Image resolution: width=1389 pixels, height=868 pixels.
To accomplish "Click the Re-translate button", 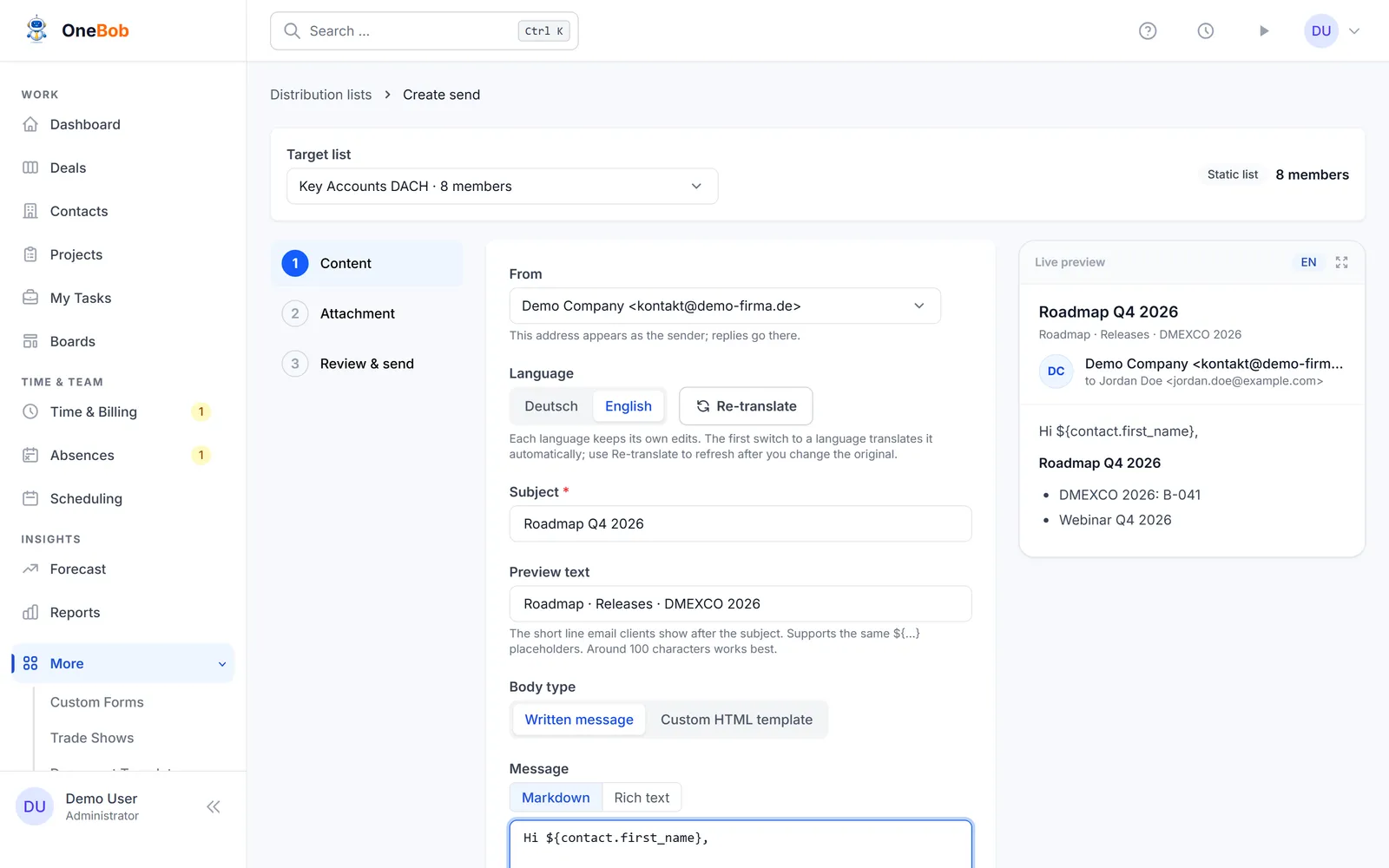I will [746, 406].
